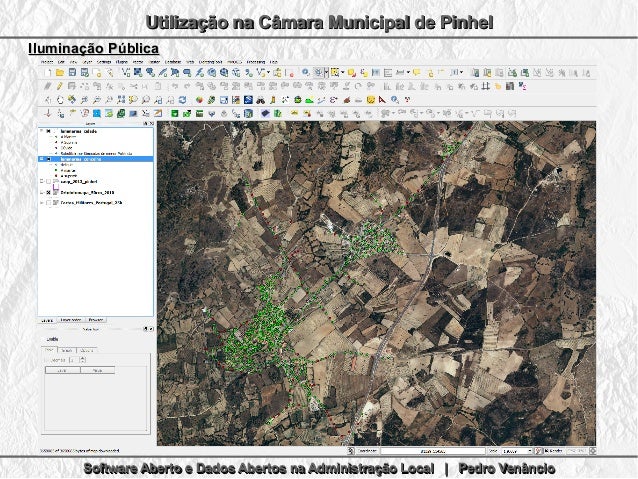Open the Project menu
This screenshot has height=479, width=638.
tap(46, 60)
